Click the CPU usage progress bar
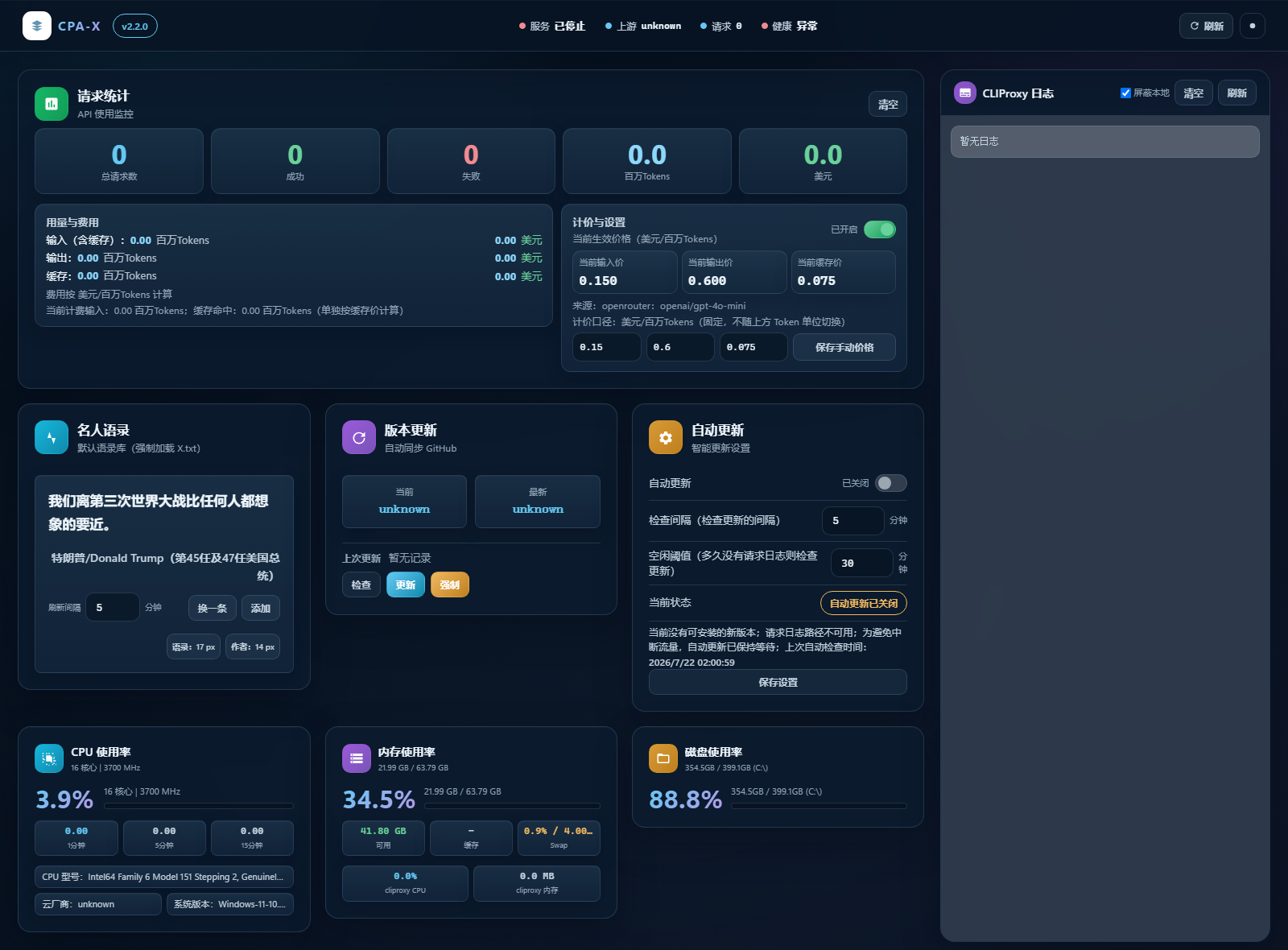This screenshot has width=1288, height=950. (199, 805)
